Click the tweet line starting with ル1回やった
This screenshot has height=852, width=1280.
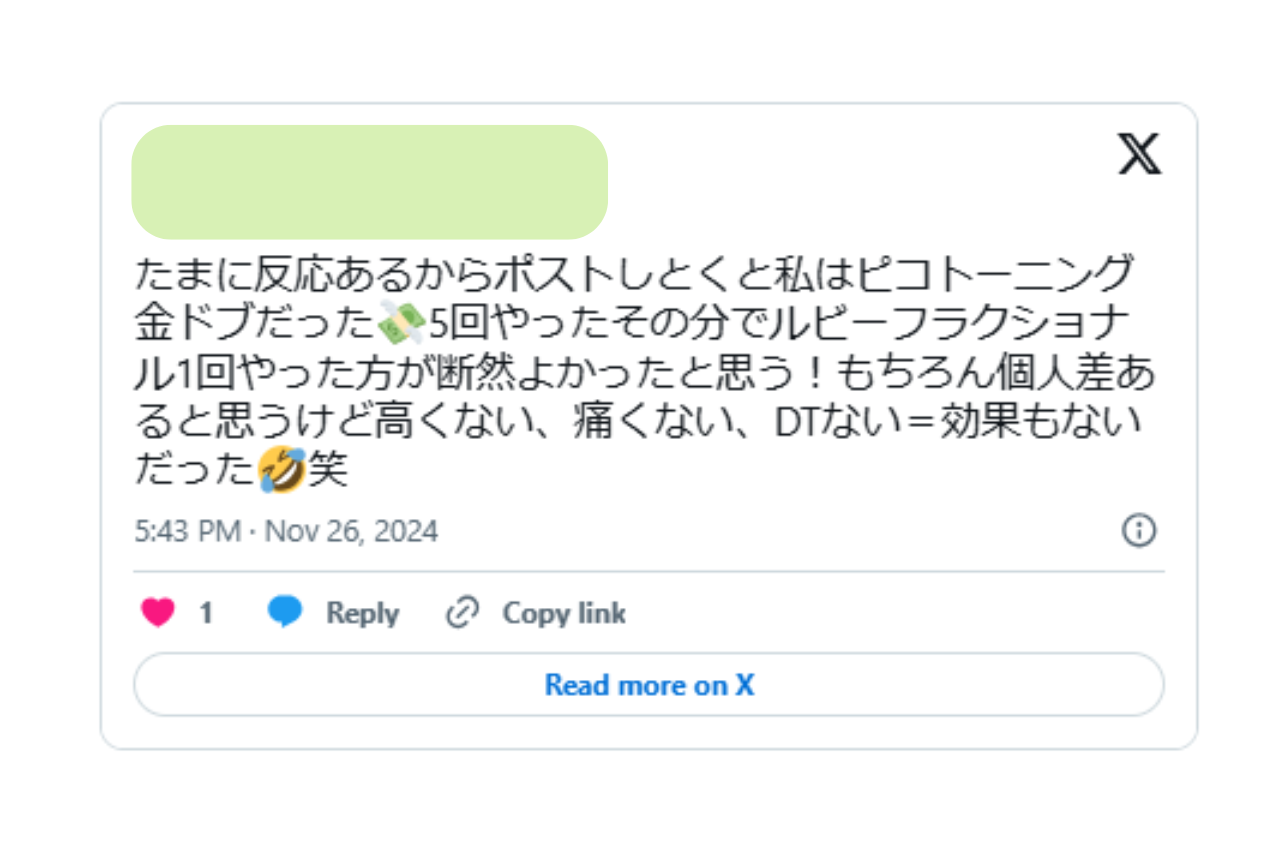point(645,373)
